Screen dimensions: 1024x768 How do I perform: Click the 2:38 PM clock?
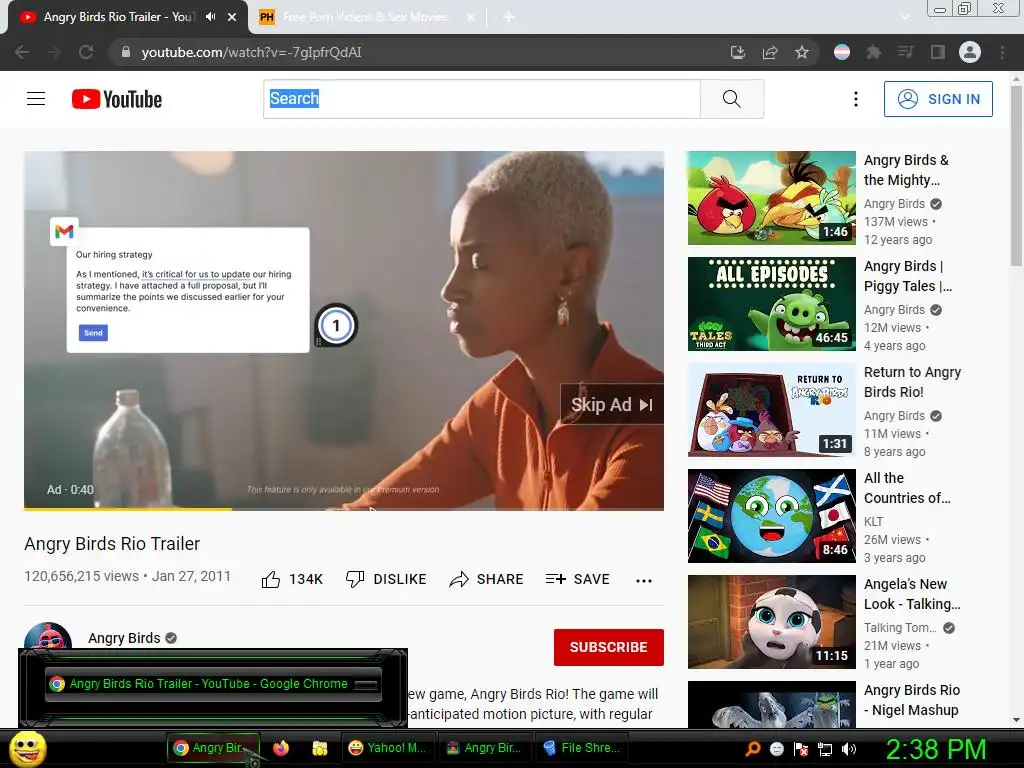coord(936,749)
